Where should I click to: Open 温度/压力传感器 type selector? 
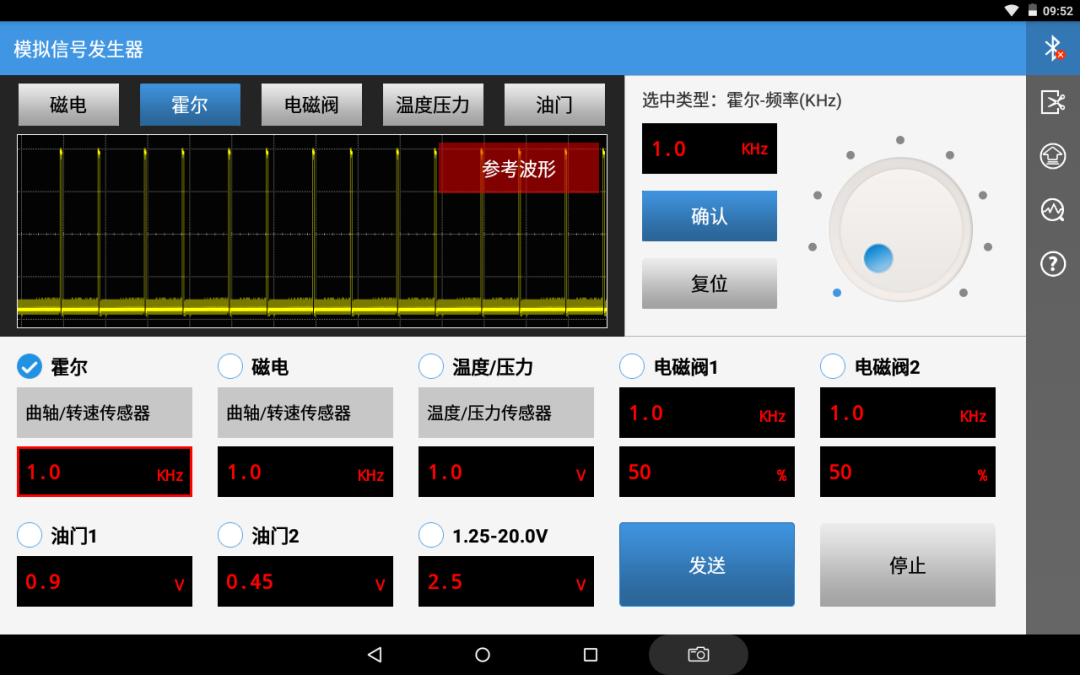coord(506,413)
